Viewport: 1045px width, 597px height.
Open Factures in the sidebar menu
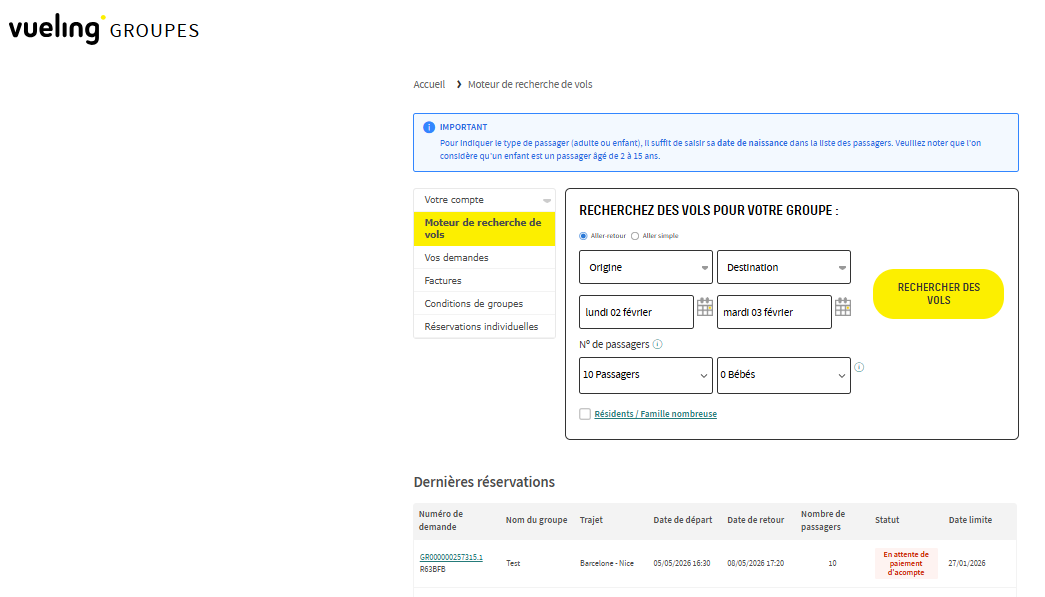[443, 281]
